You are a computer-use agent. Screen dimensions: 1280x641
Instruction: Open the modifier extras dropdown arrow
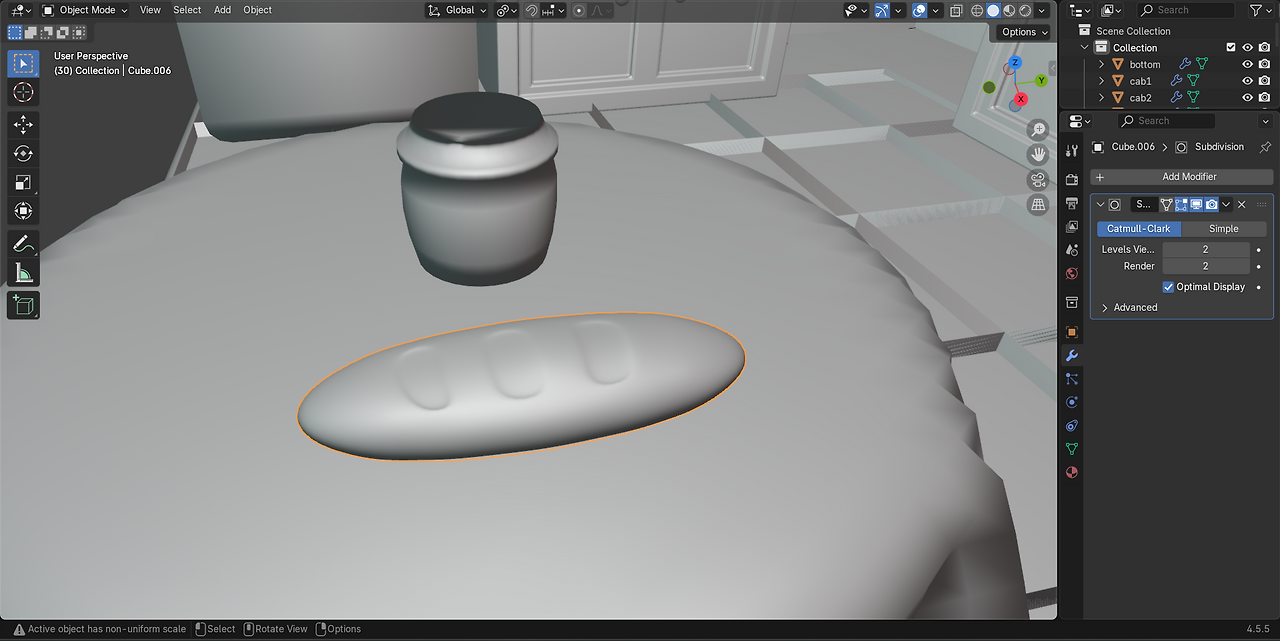tap(1226, 204)
